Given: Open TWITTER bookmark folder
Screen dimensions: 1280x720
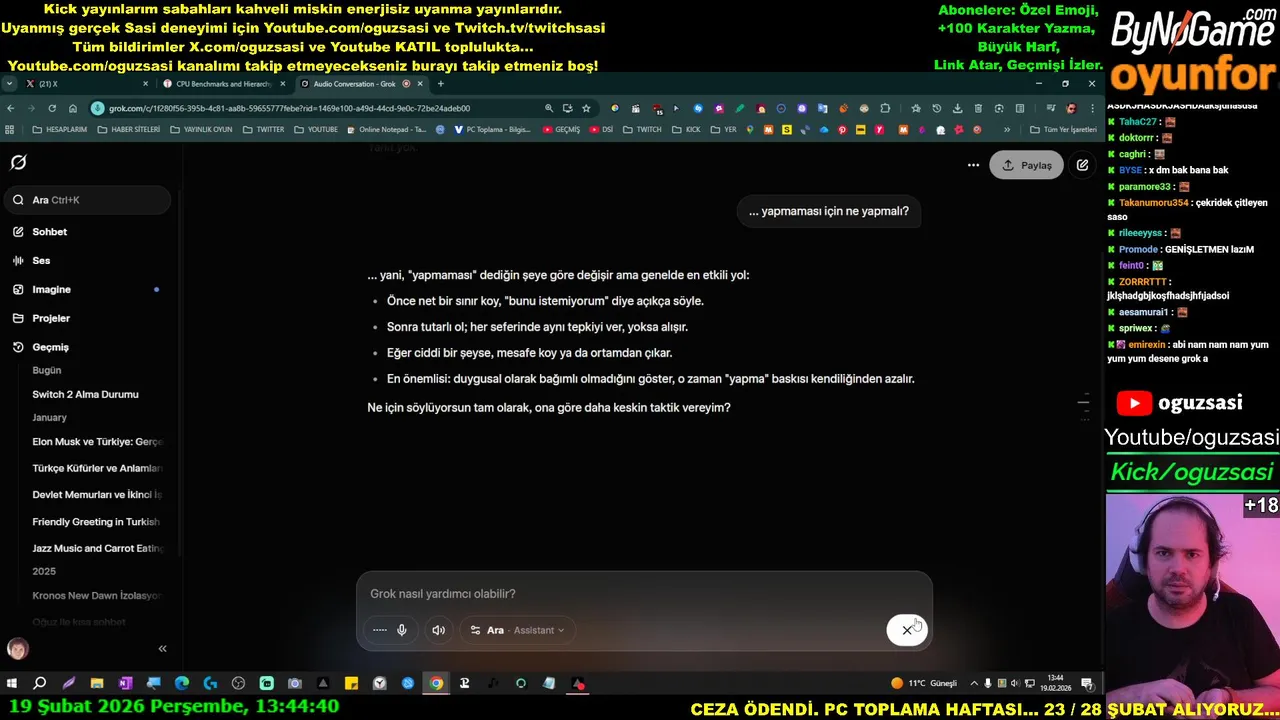Looking at the screenshot, I should click(264, 129).
